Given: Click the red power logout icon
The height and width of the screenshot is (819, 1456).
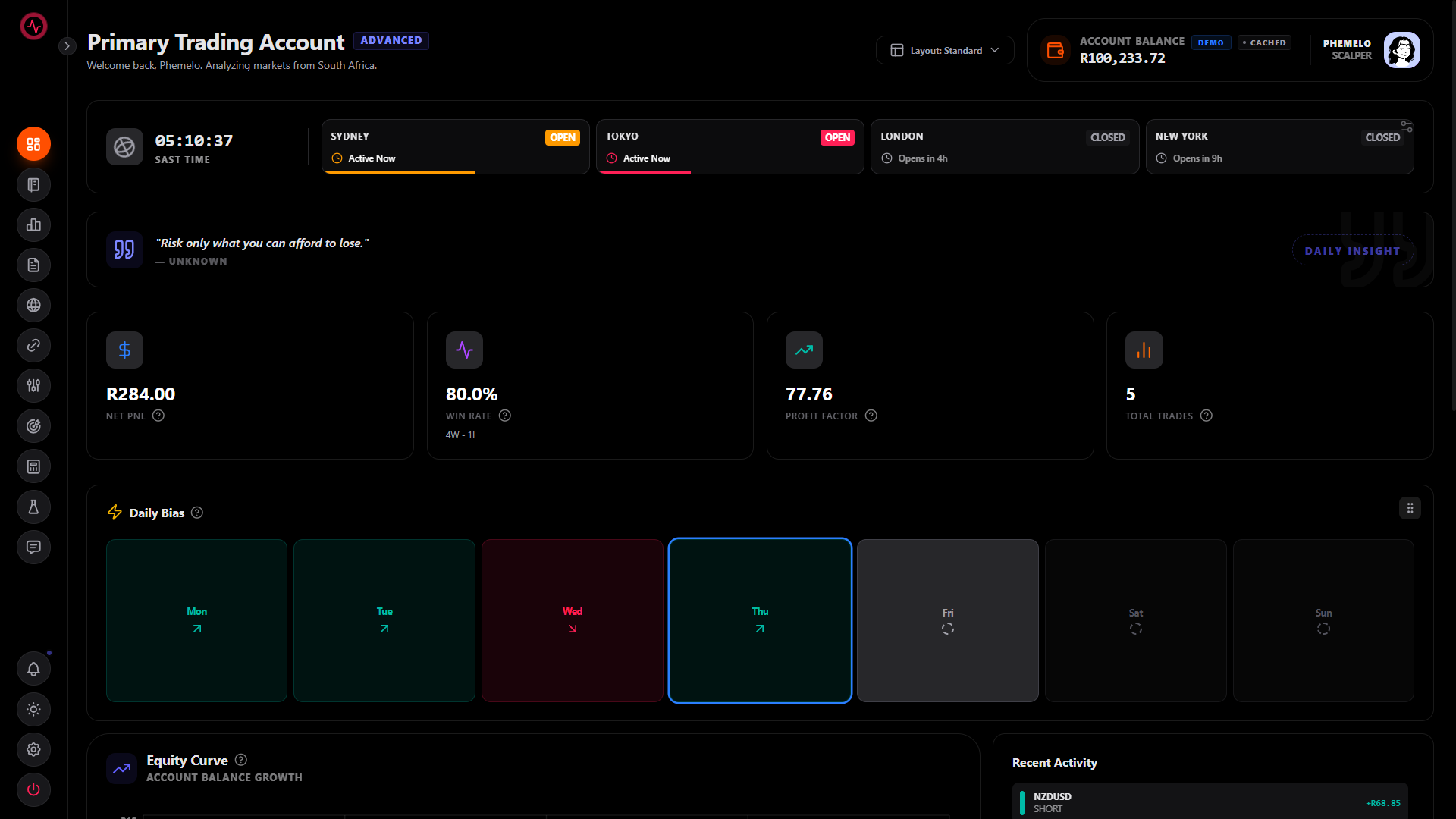Looking at the screenshot, I should click(33, 789).
